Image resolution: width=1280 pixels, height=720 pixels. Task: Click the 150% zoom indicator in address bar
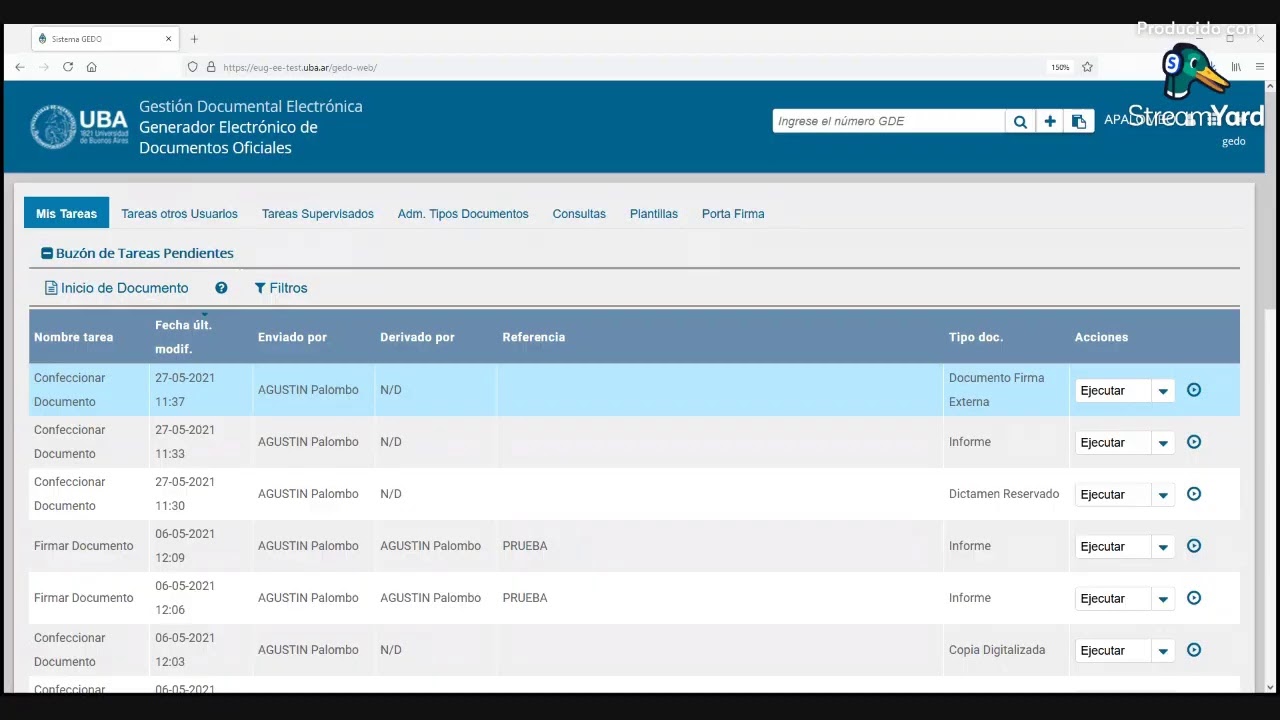pyautogui.click(x=1059, y=68)
